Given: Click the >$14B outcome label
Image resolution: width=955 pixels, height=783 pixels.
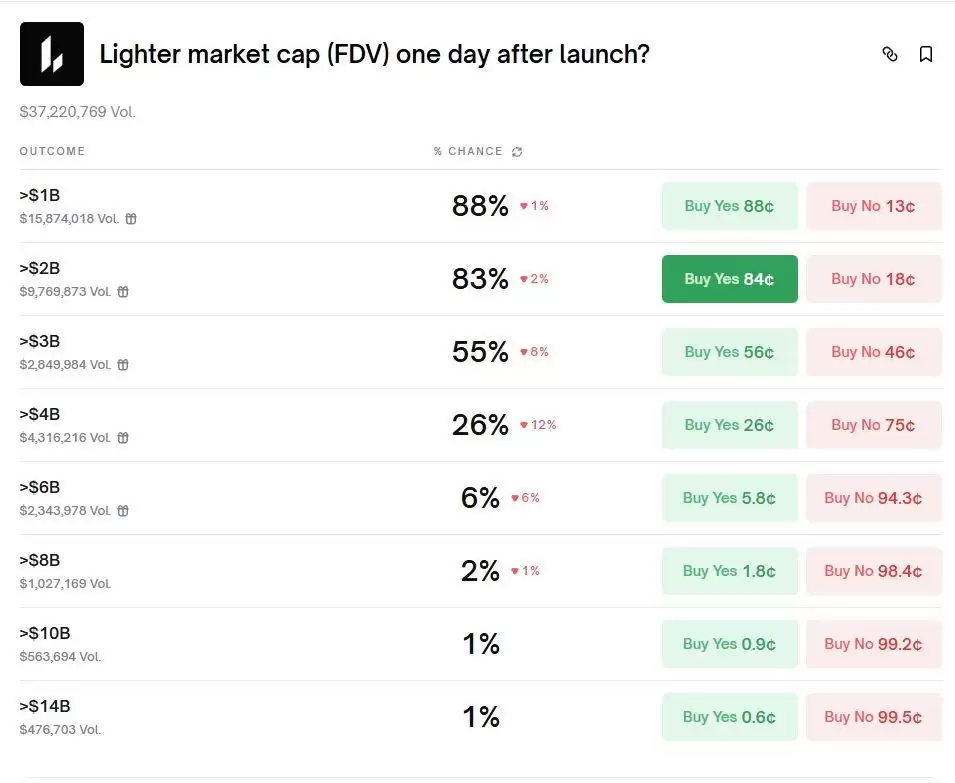Looking at the screenshot, I should 44,706.
